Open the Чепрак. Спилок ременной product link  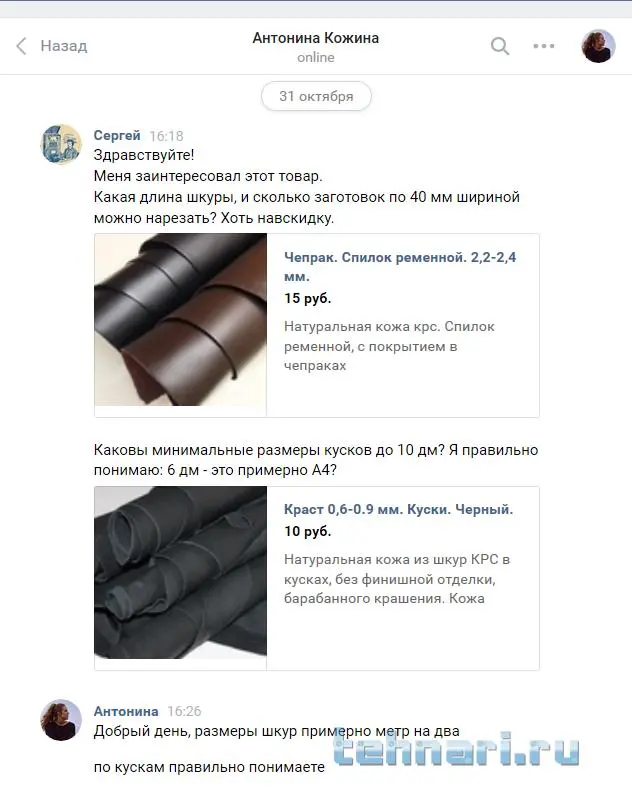coord(400,267)
